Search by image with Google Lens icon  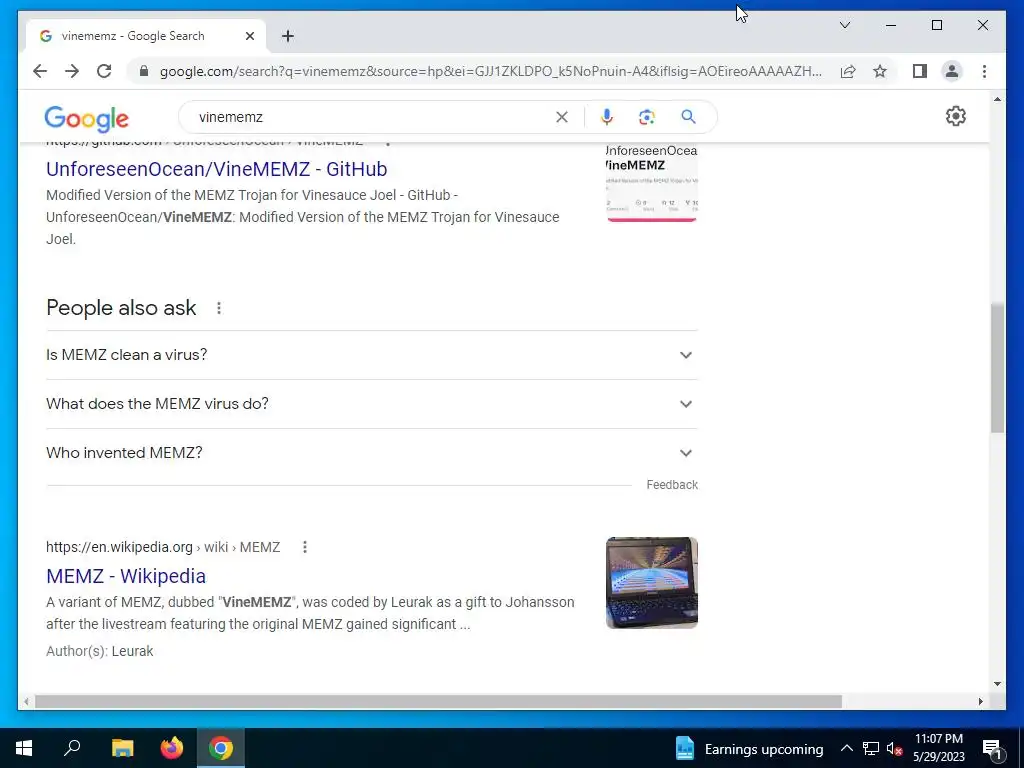647,117
